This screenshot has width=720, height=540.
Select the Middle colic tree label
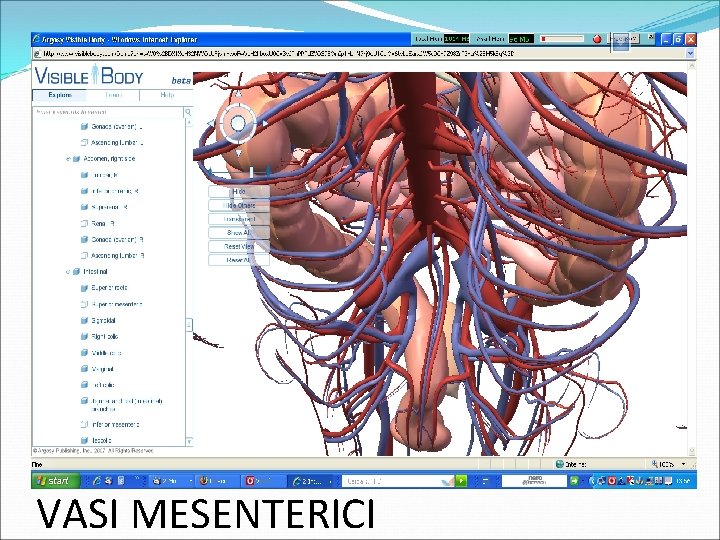107,353
